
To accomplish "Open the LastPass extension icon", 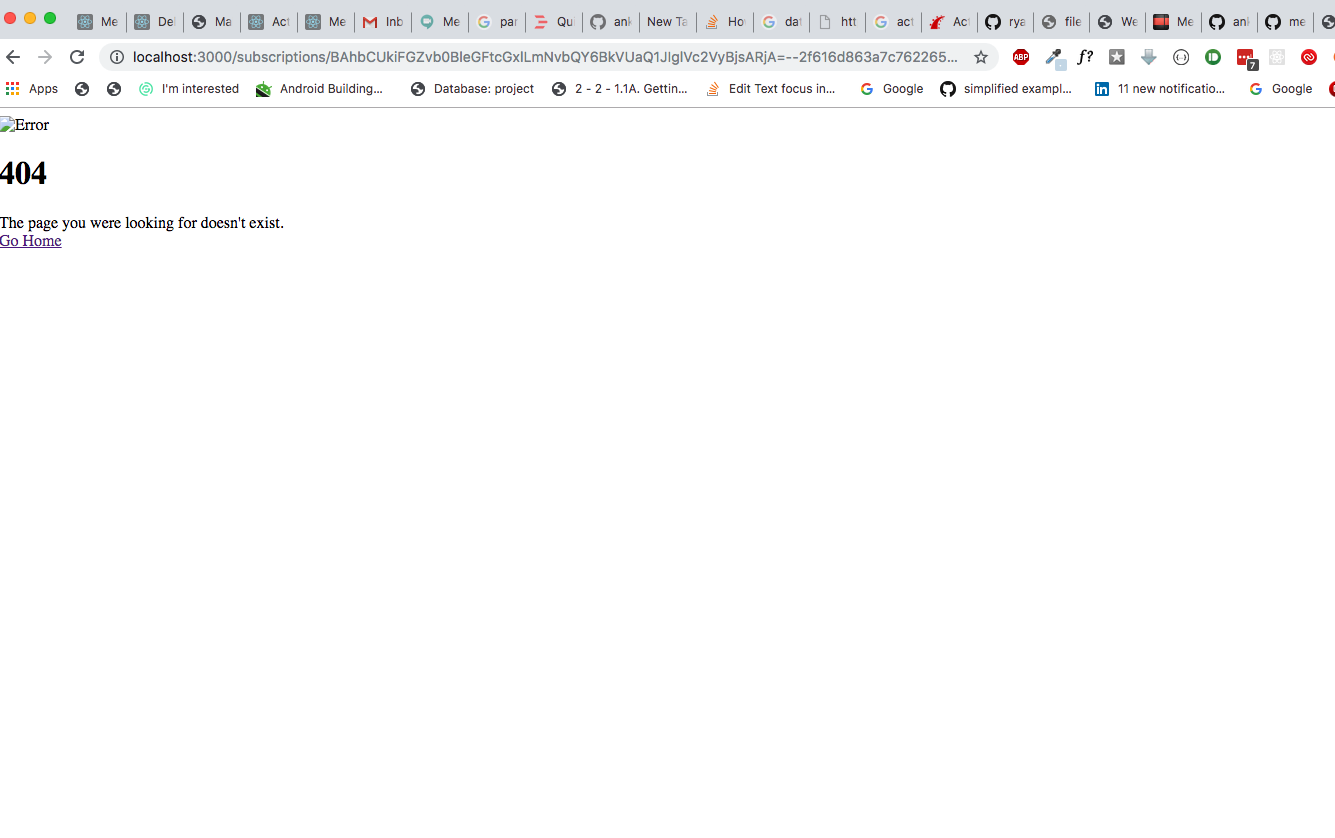I will 1309,57.
